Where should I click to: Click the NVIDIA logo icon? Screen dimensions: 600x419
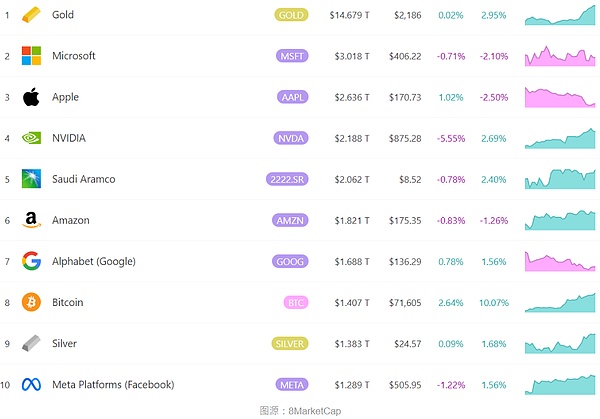tap(31, 138)
